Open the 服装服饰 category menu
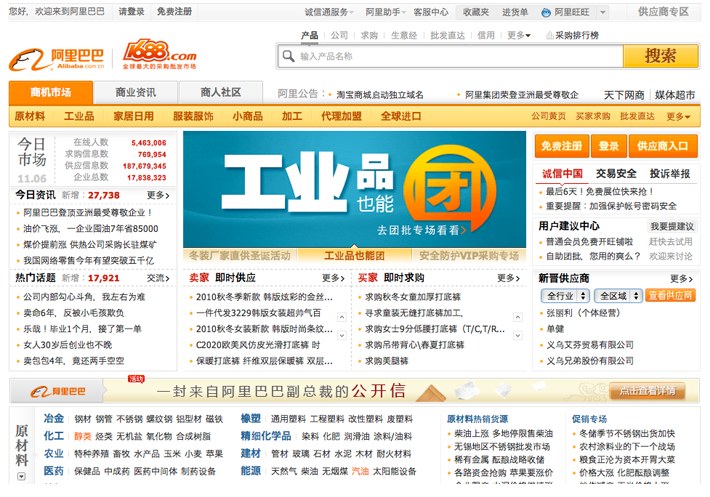The image size is (710, 497). [193, 116]
